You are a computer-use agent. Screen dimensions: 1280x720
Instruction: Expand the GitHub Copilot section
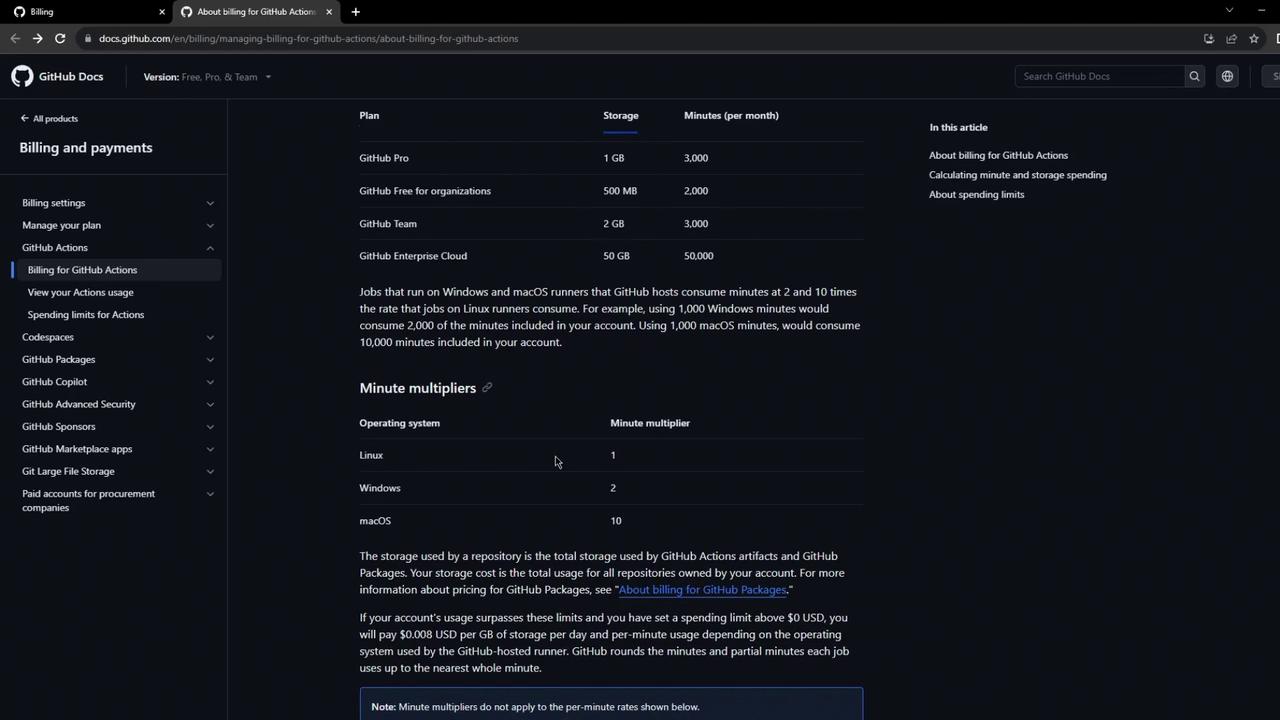210,382
